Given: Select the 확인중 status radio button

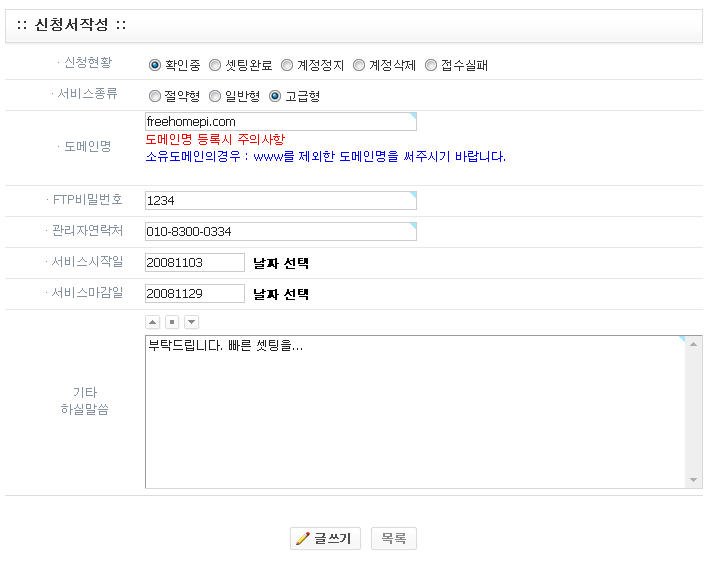Looking at the screenshot, I should pos(155,65).
